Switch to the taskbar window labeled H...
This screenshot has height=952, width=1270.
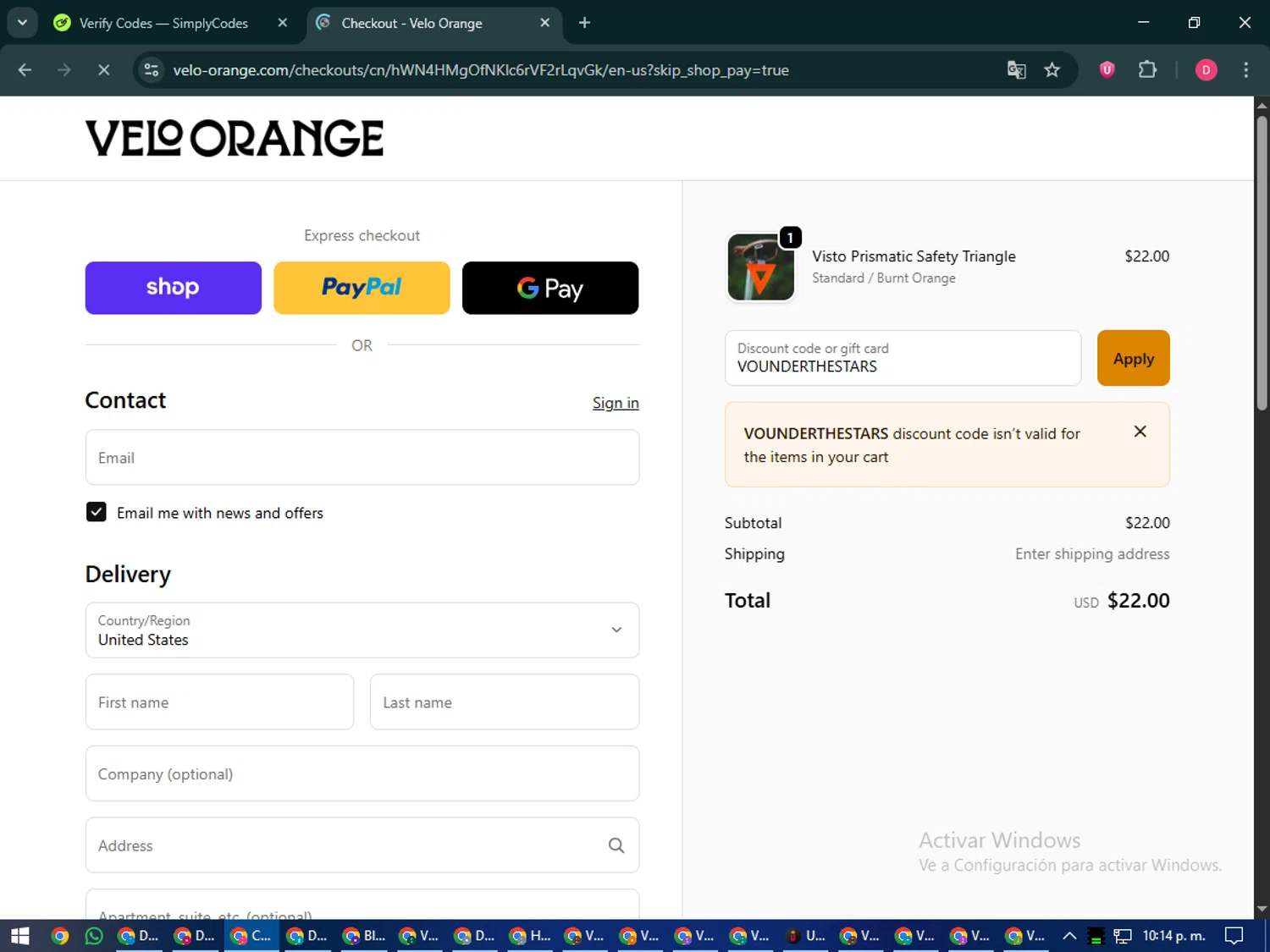tap(530, 936)
